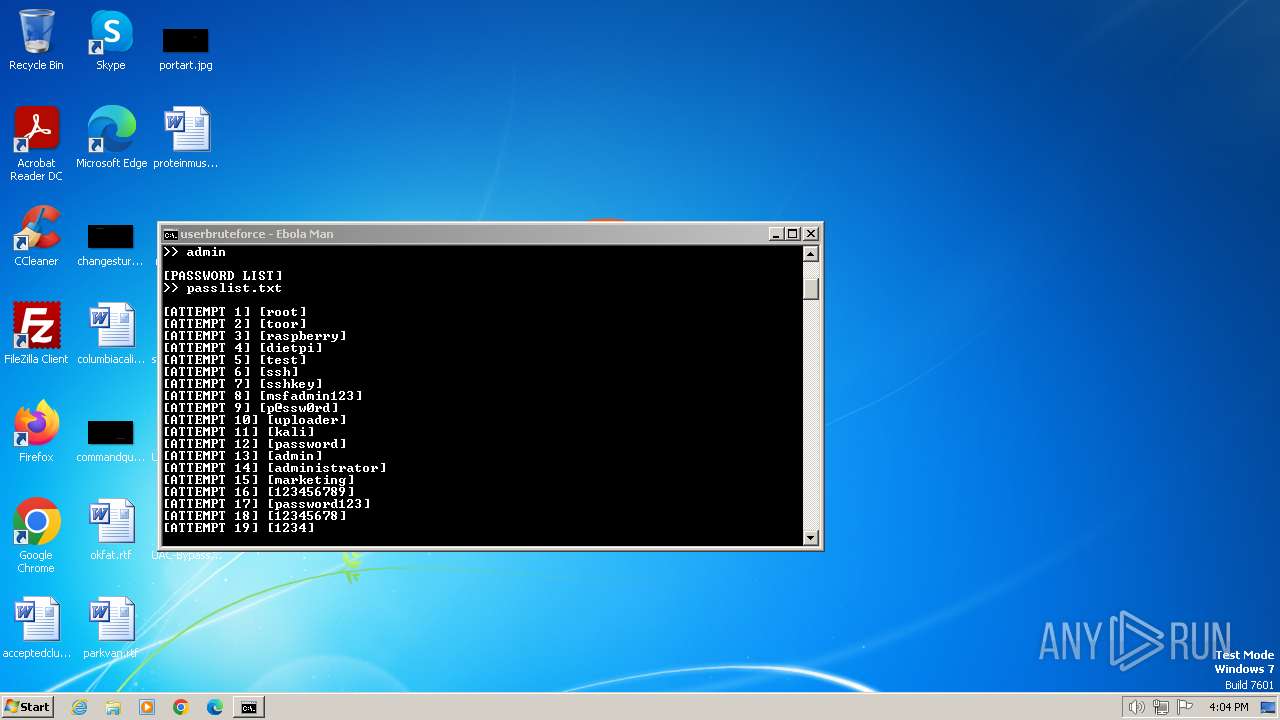Screen dimensions: 1280x720
Task: Select the proteinmus Word document icon
Action: (185, 138)
